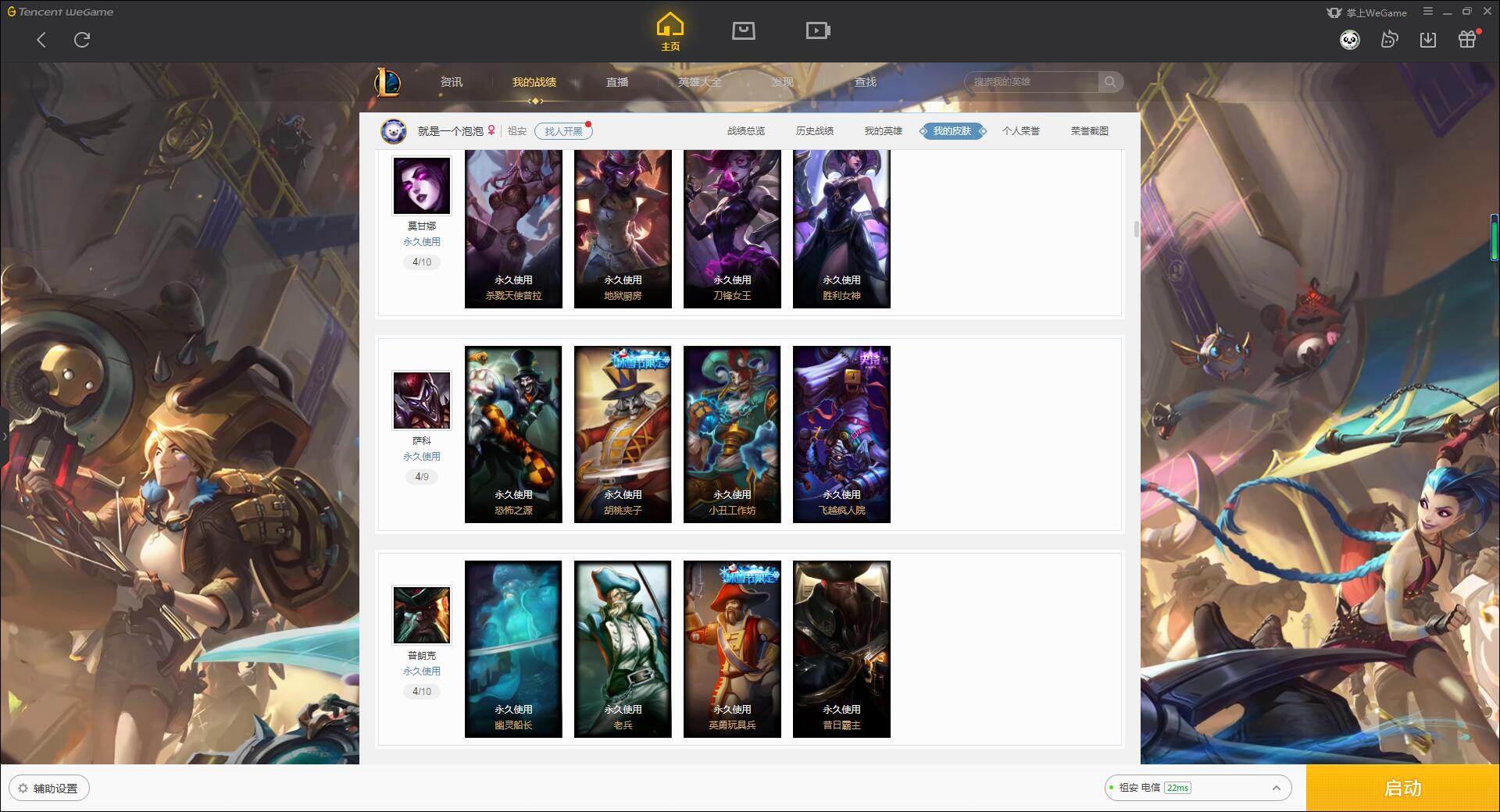This screenshot has height=812, width=1500.
Task: Click the 22ms latency indicator
Action: 1177,788
